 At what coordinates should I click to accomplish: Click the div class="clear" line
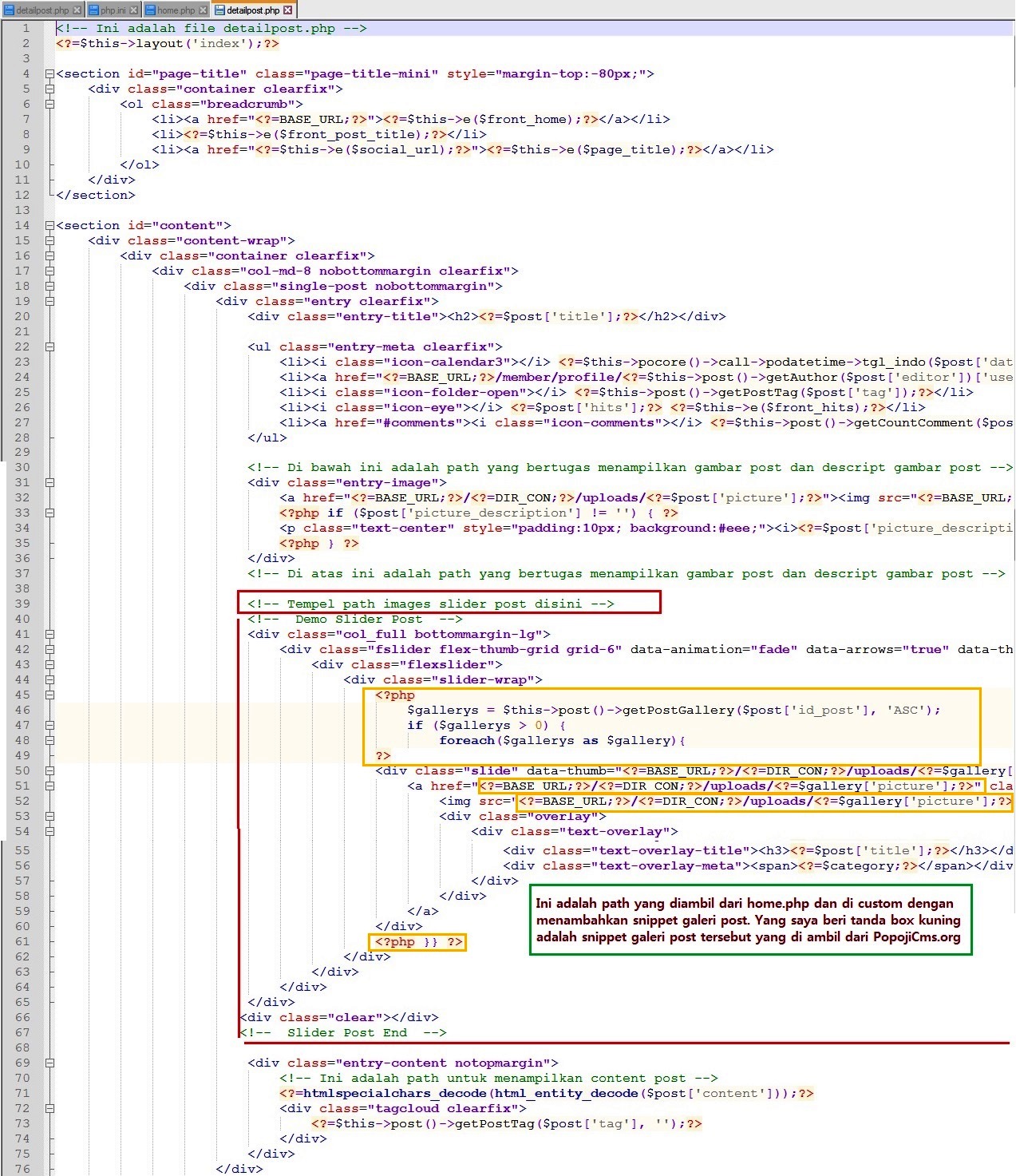click(x=339, y=1017)
